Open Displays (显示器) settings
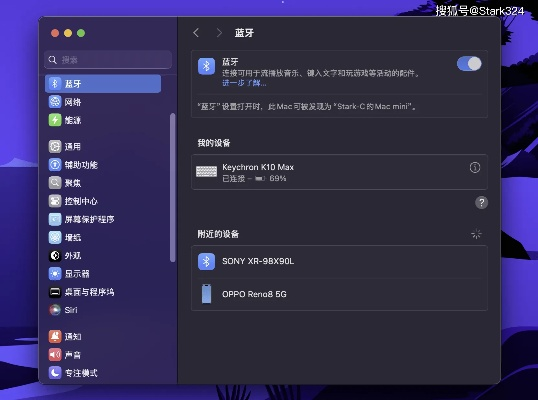 pos(103,274)
